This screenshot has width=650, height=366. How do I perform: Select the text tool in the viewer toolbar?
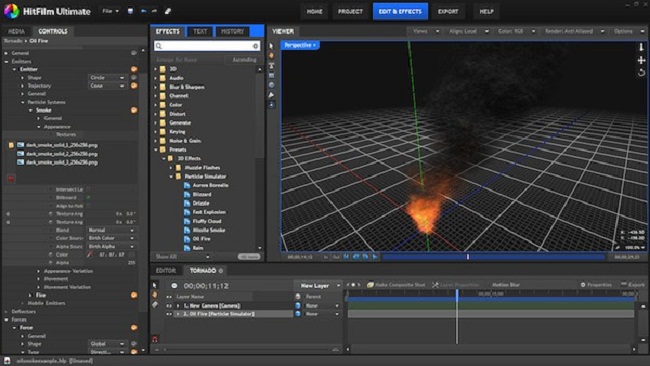tap(271, 65)
